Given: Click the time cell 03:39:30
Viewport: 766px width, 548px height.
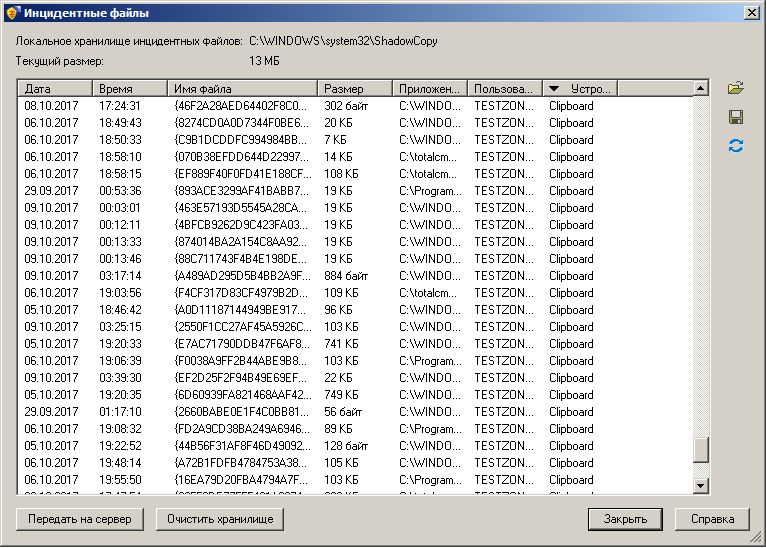Looking at the screenshot, I should point(120,378).
